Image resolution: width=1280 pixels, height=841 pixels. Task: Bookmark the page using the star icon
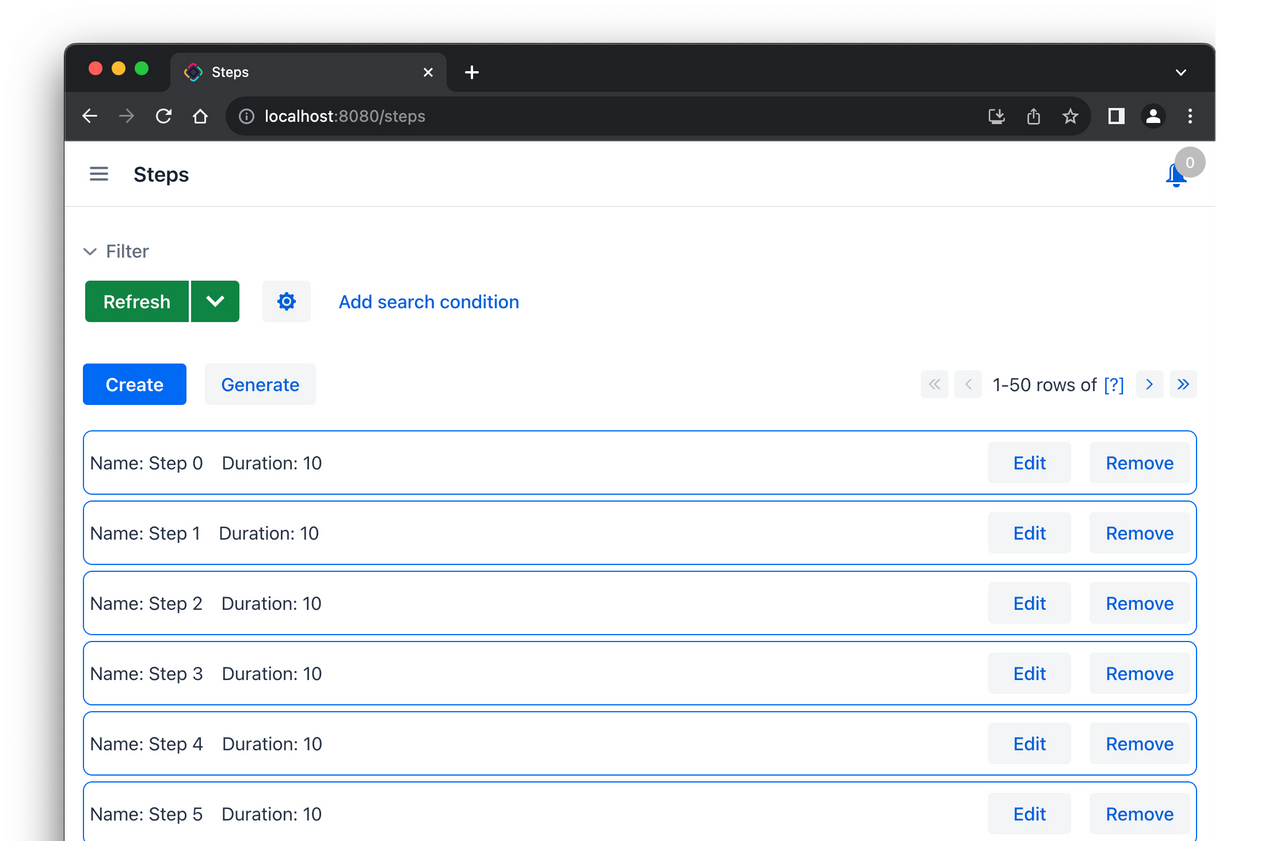pos(1070,116)
